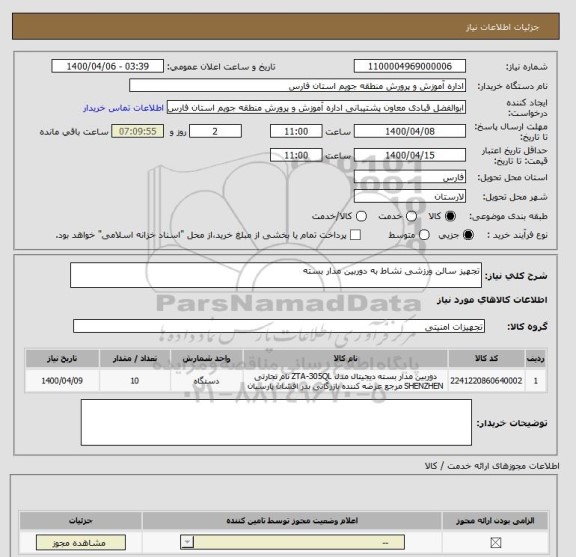The height and width of the screenshot is (557, 576).
Task: Click the product code 2241220860640002 cell
Action: tap(486, 381)
